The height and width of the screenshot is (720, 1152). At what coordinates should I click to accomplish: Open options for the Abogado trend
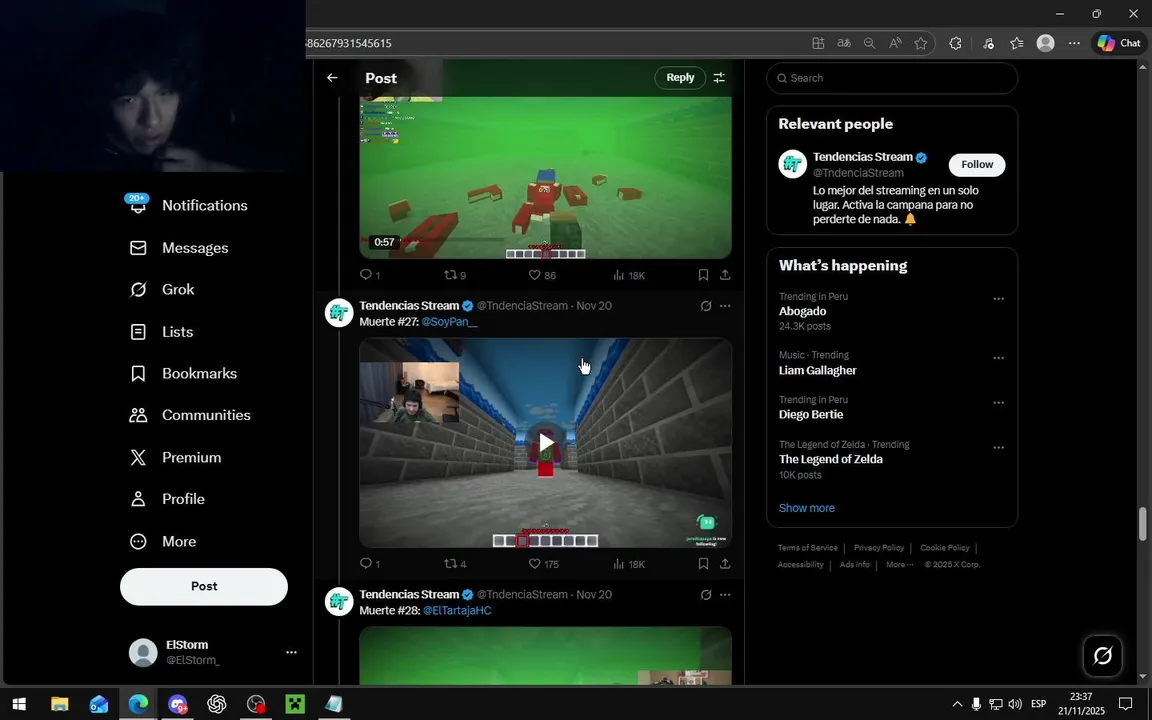click(x=998, y=299)
